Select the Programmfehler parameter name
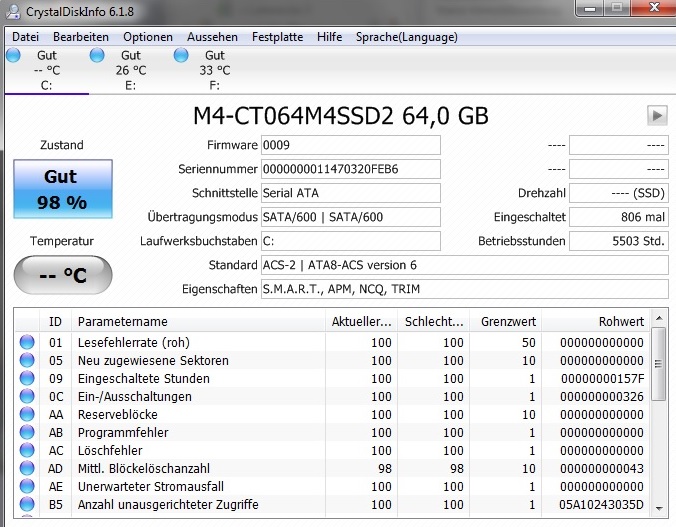The height and width of the screenshot is (527, 676). click(123, 433)
